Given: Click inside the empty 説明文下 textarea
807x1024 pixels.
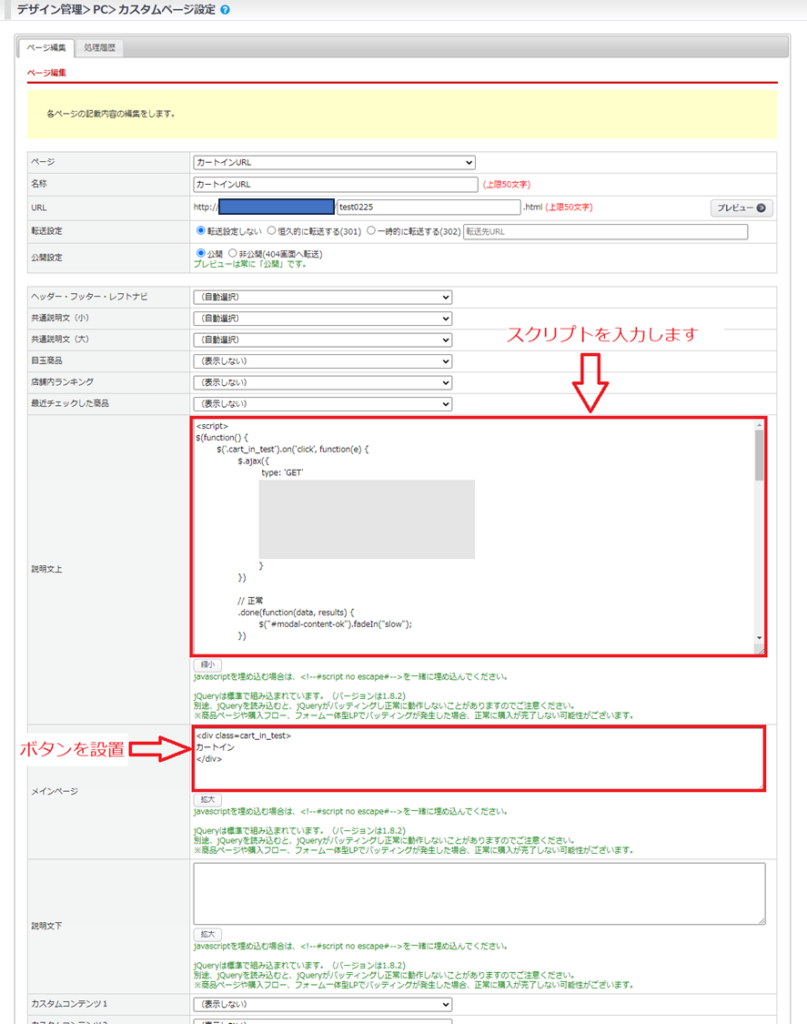Looking at the screenshot, I should tap(479, 893).
